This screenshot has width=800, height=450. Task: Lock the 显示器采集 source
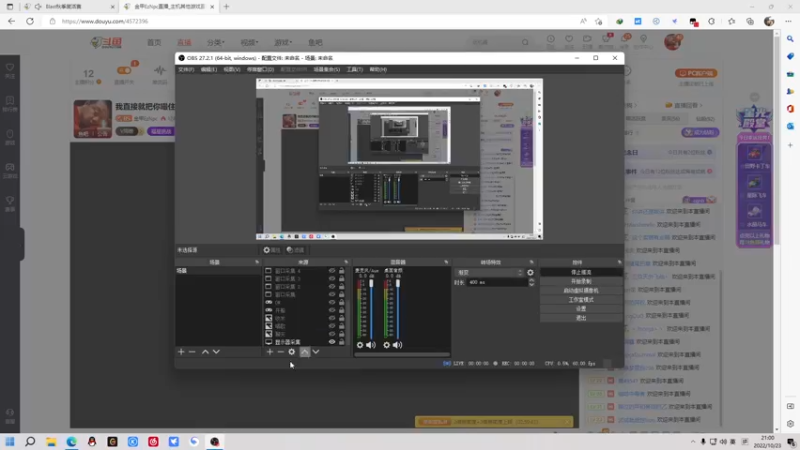click(342, 342)
